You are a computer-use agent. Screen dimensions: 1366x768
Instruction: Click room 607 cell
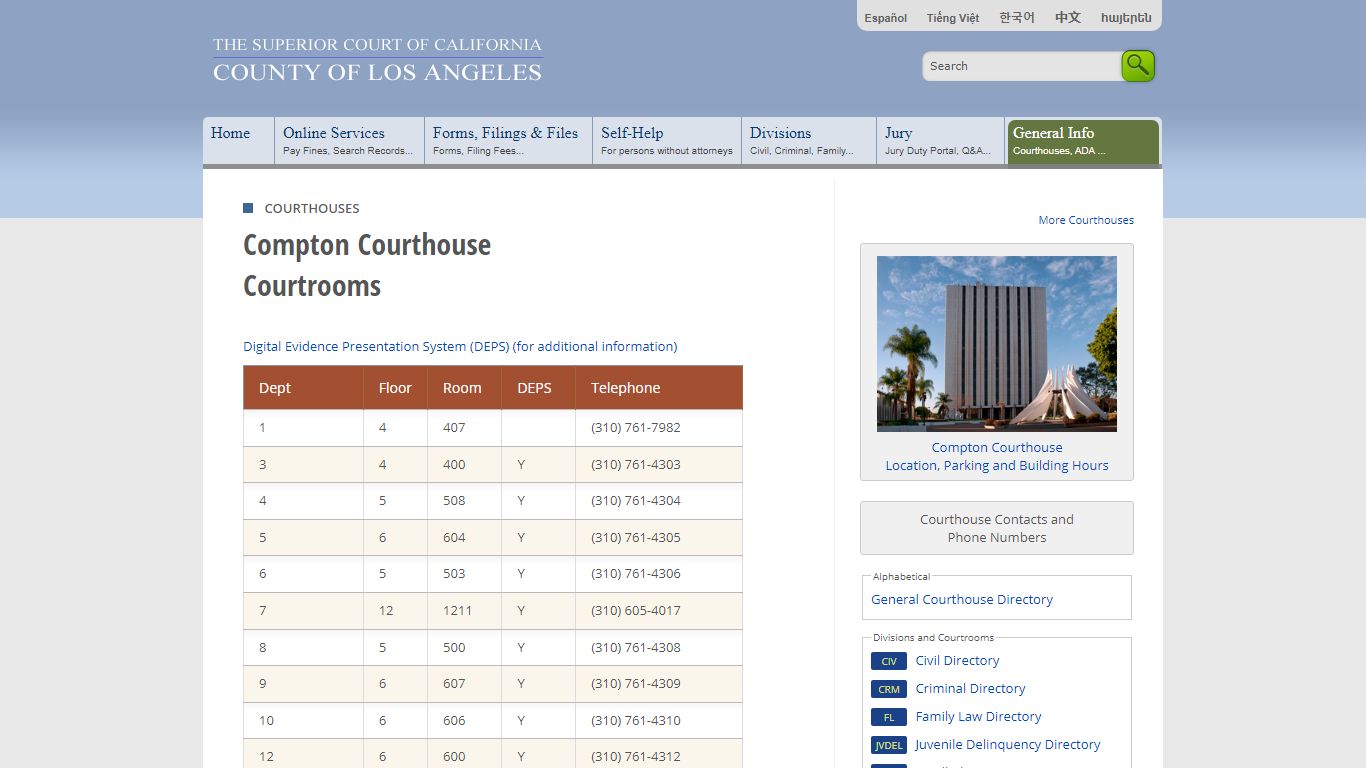tap(464, 684)
